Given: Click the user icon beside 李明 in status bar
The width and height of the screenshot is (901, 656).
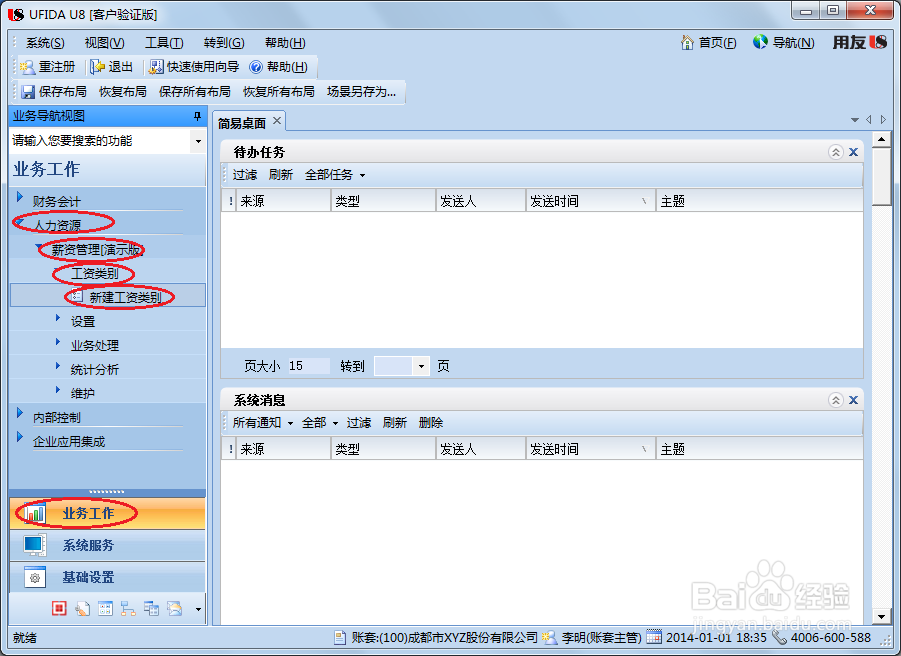Looking at the screenshot, I should click(549, 637).
